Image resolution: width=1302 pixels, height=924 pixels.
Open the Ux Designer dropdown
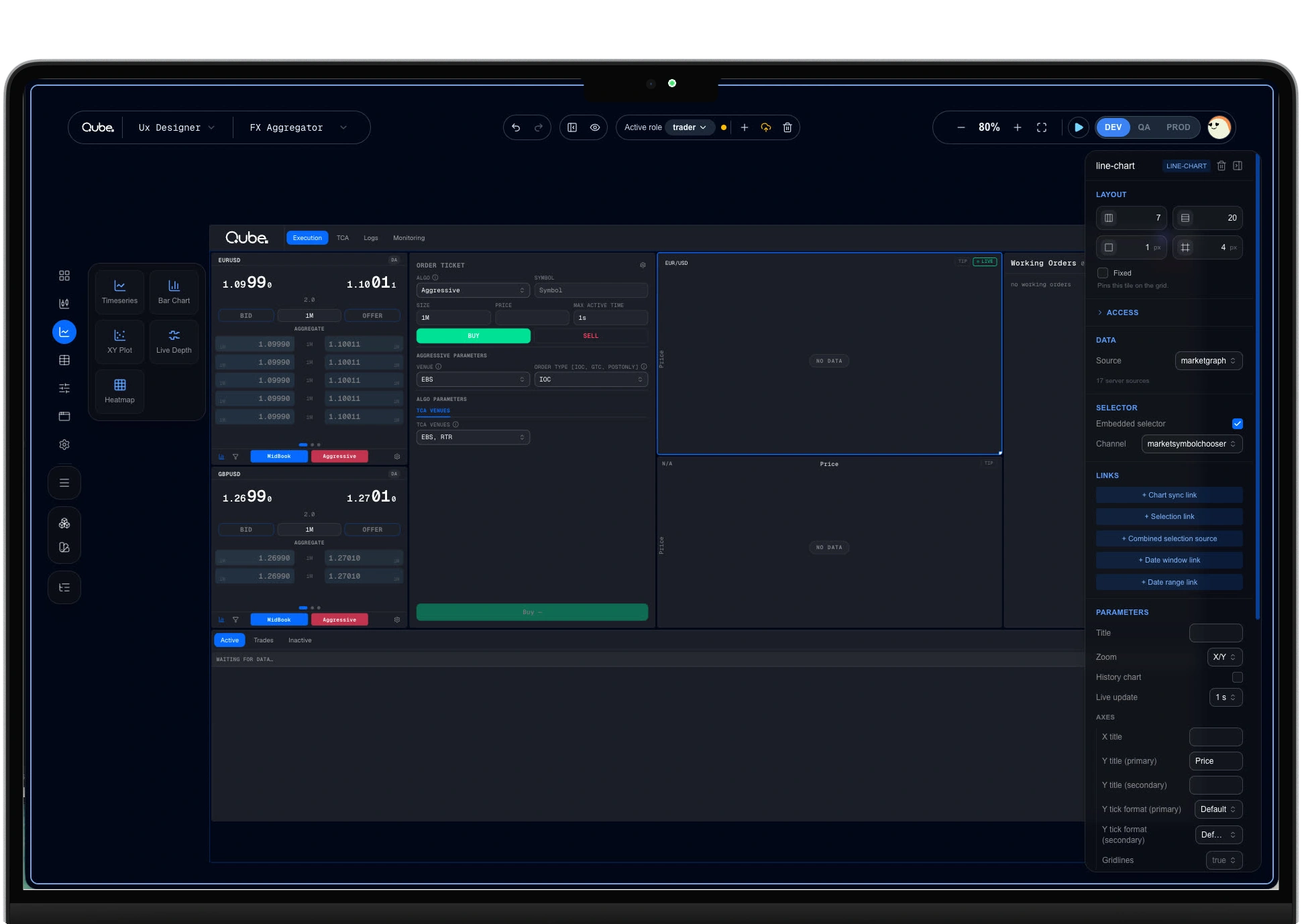click(x=176, y=127)
